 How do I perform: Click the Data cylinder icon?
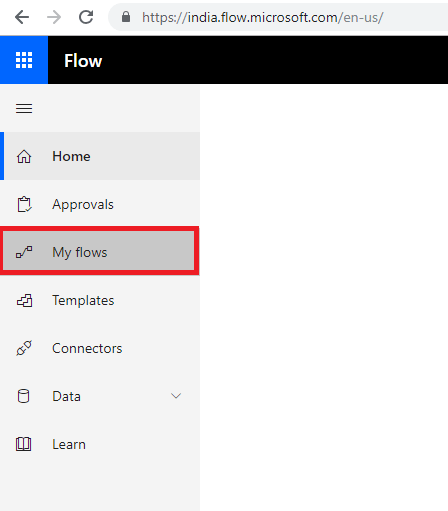tap(23, 396)
